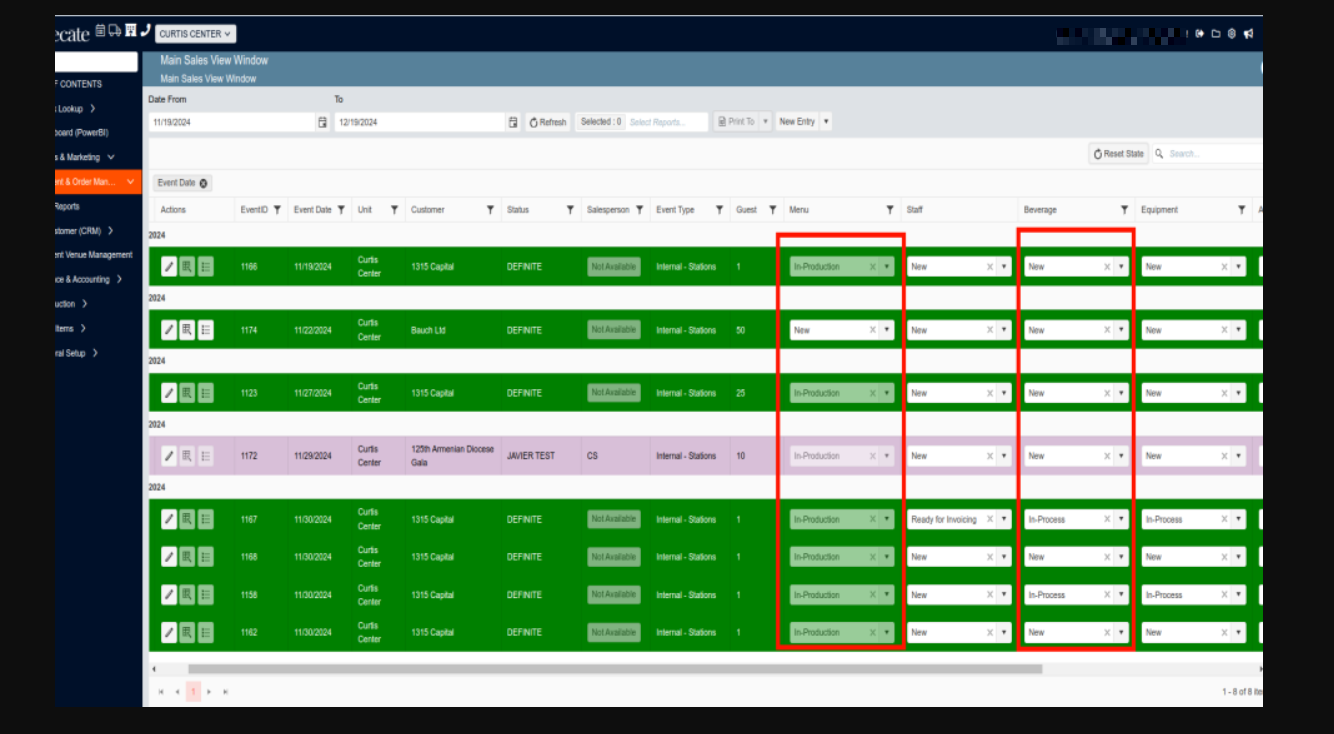Open the details view icon for event 1174

pos(187,330)
